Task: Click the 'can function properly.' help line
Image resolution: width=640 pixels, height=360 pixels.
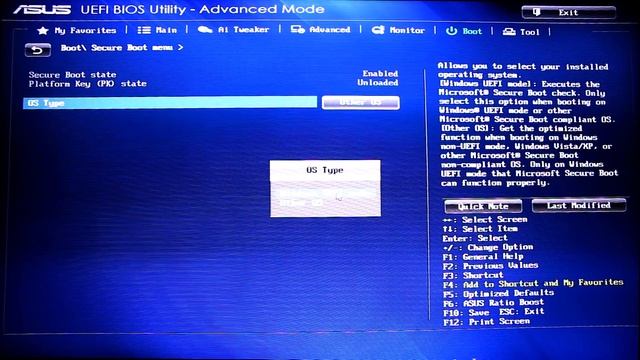Action: (x=495, y=183)
